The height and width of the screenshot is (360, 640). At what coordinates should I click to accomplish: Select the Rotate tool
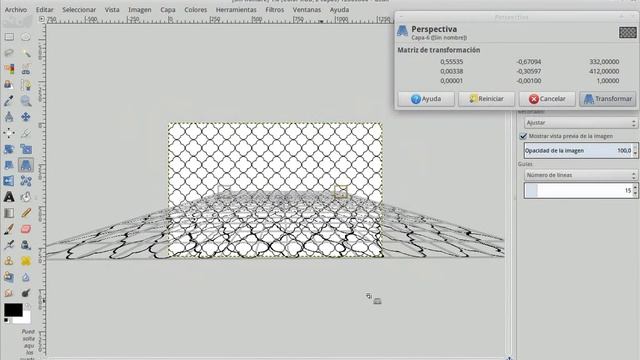coord(9,149)
